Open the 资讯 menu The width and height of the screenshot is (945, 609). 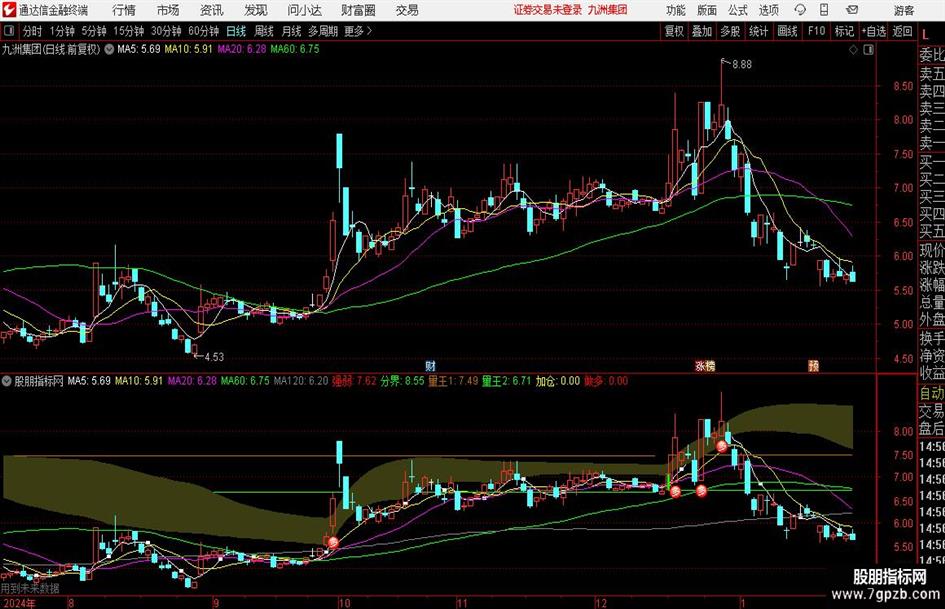click(x=211, y=10)
